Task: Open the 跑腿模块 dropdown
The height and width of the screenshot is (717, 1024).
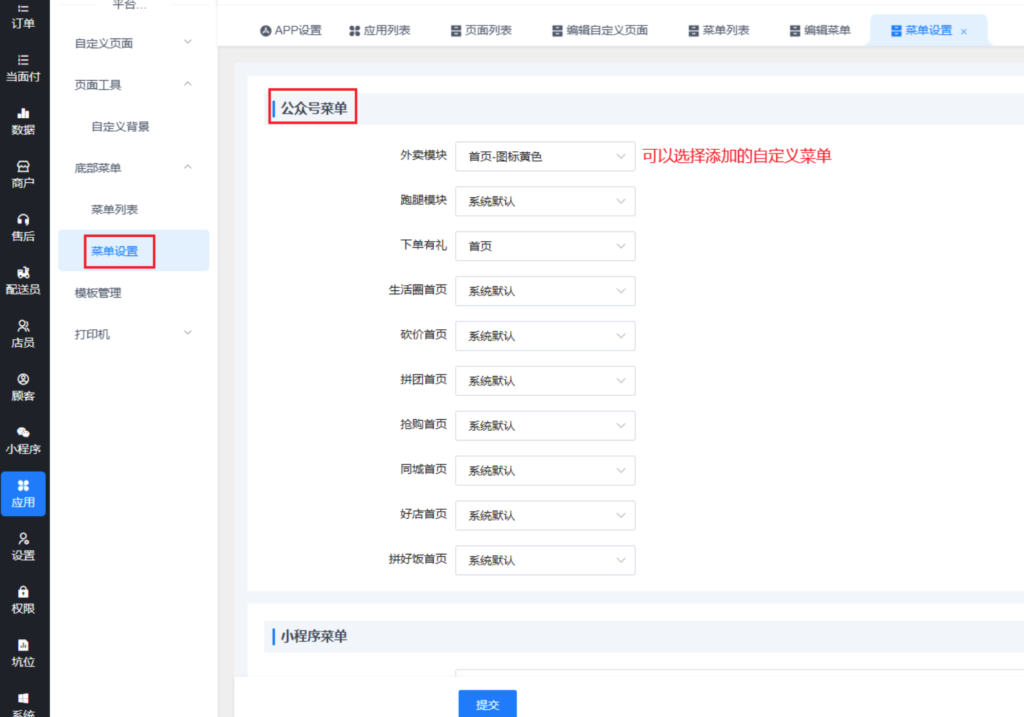Action: tap(545, 201)
